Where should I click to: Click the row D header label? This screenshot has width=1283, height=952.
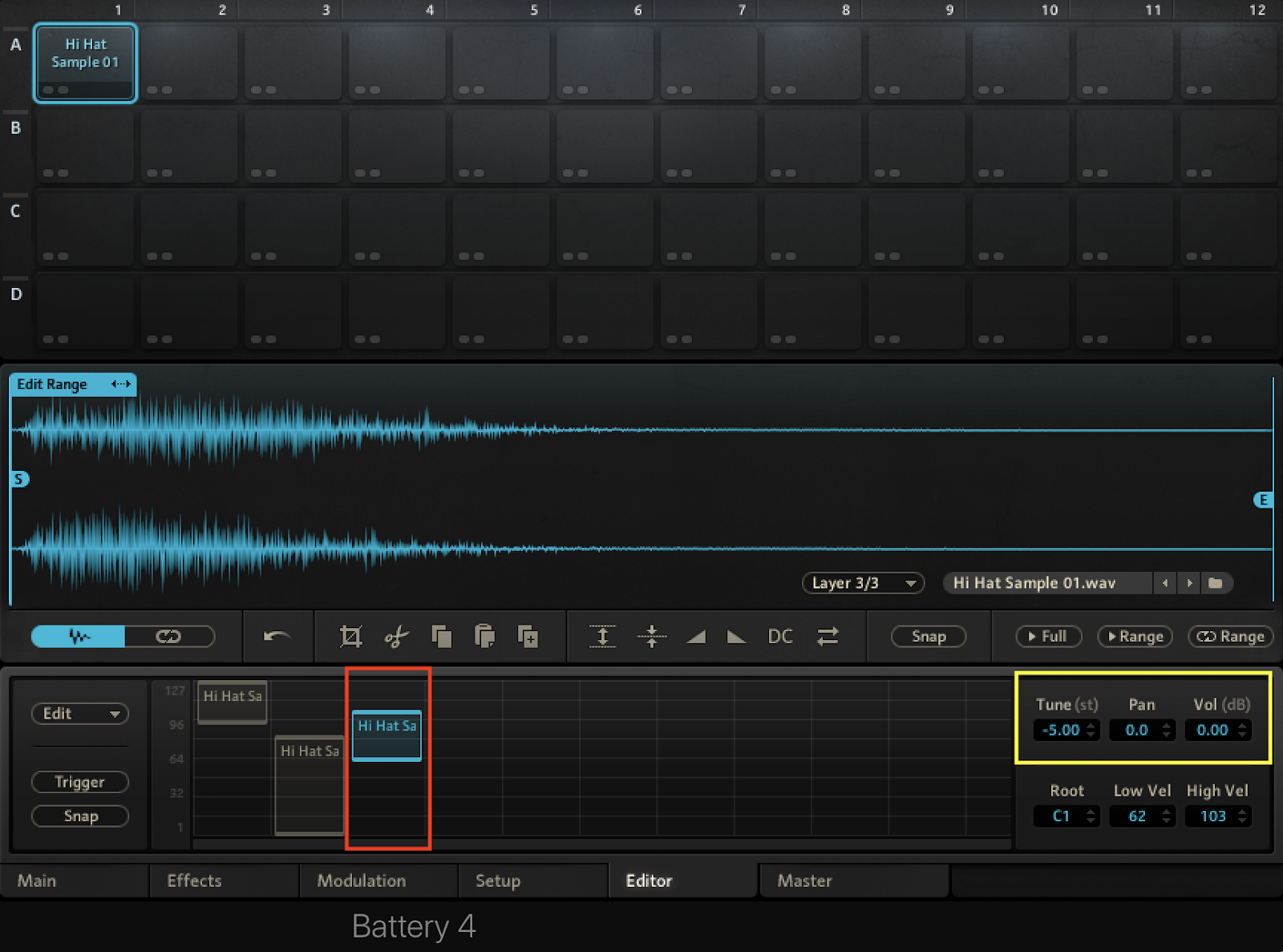15,294
